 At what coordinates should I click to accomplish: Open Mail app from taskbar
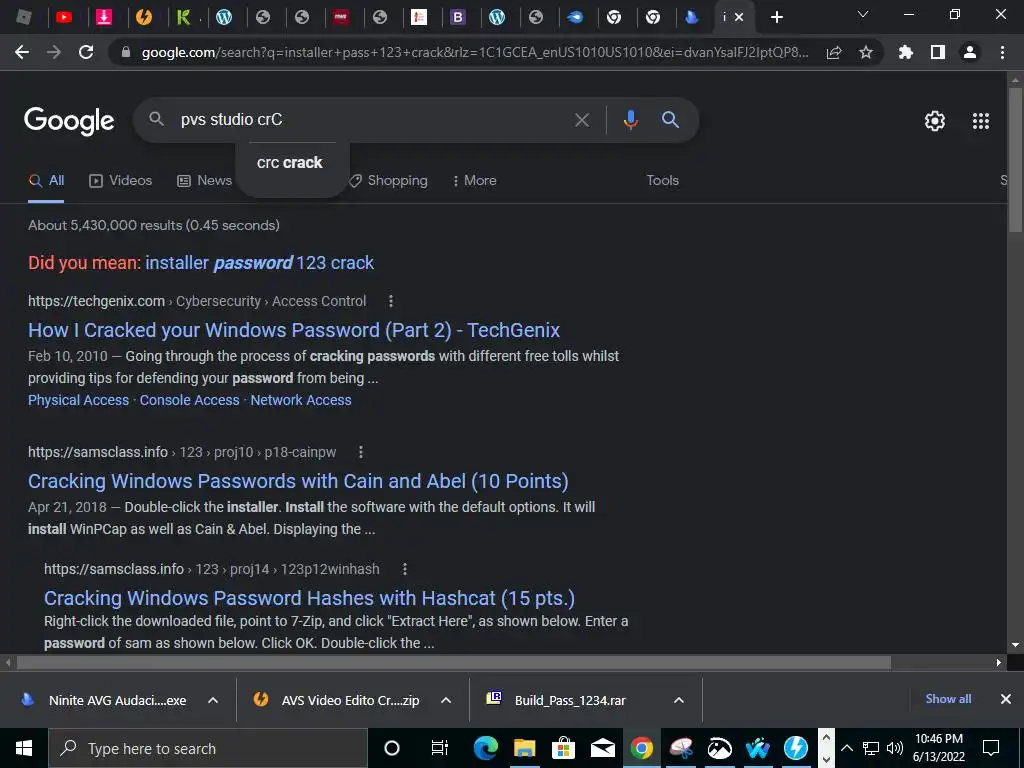point(602,748)
